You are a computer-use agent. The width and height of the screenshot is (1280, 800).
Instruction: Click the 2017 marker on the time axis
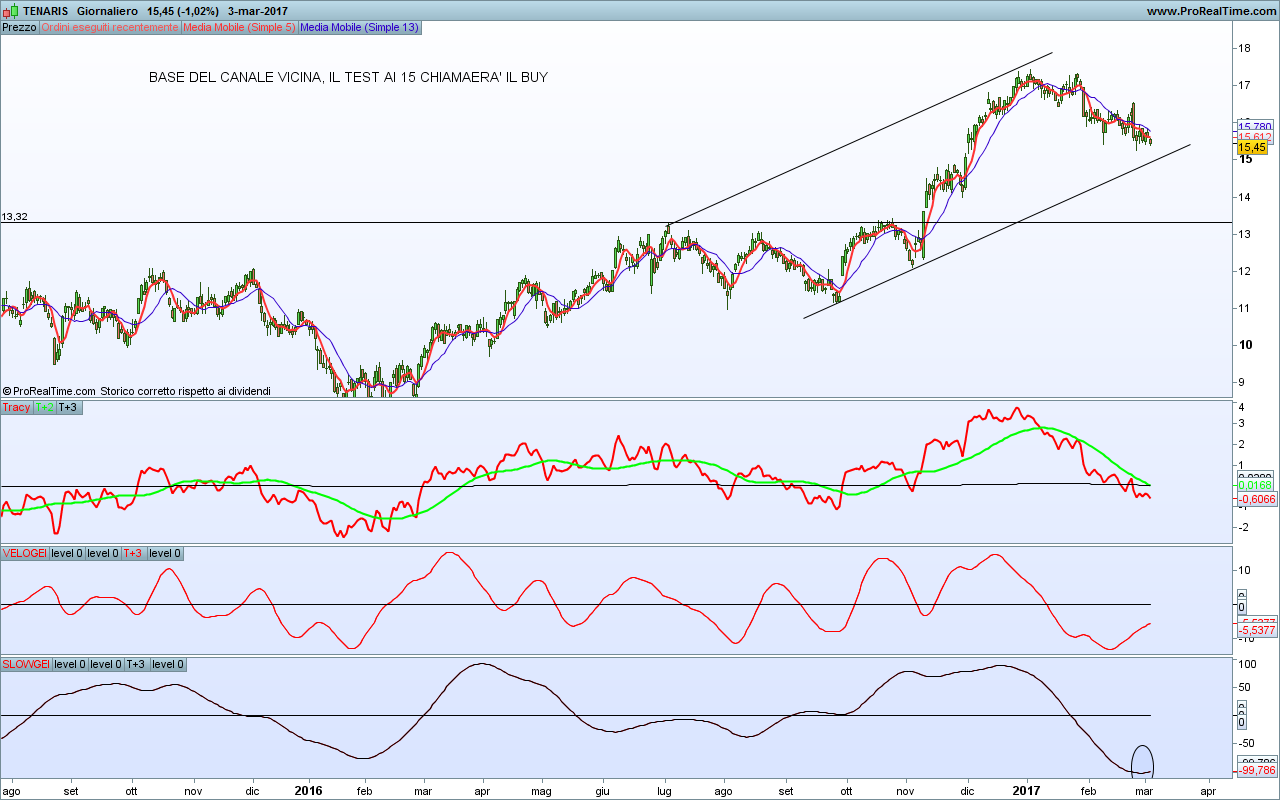pyautogui.click(x=1028, y=790)
